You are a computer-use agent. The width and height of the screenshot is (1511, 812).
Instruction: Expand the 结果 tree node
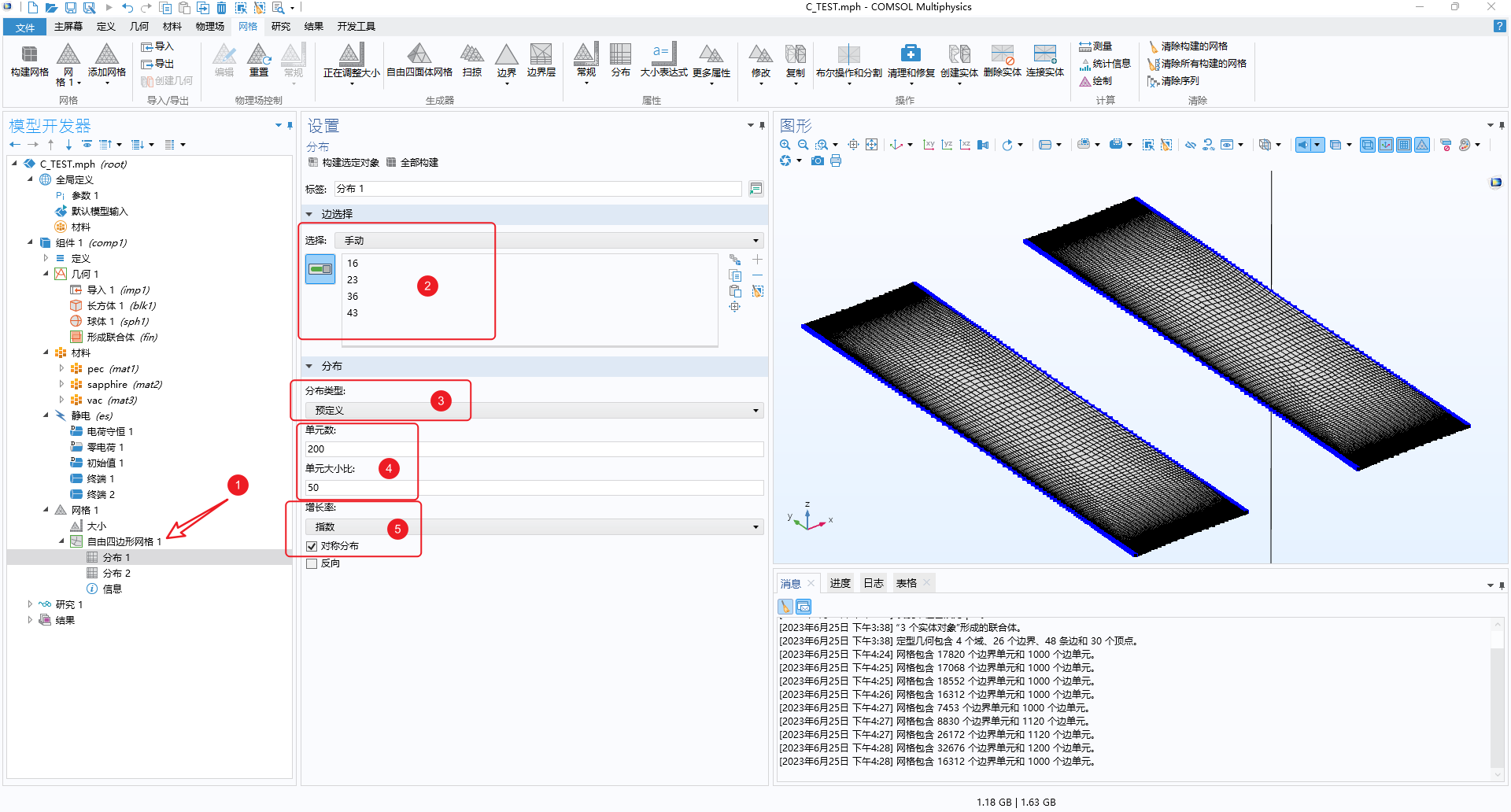30,620
